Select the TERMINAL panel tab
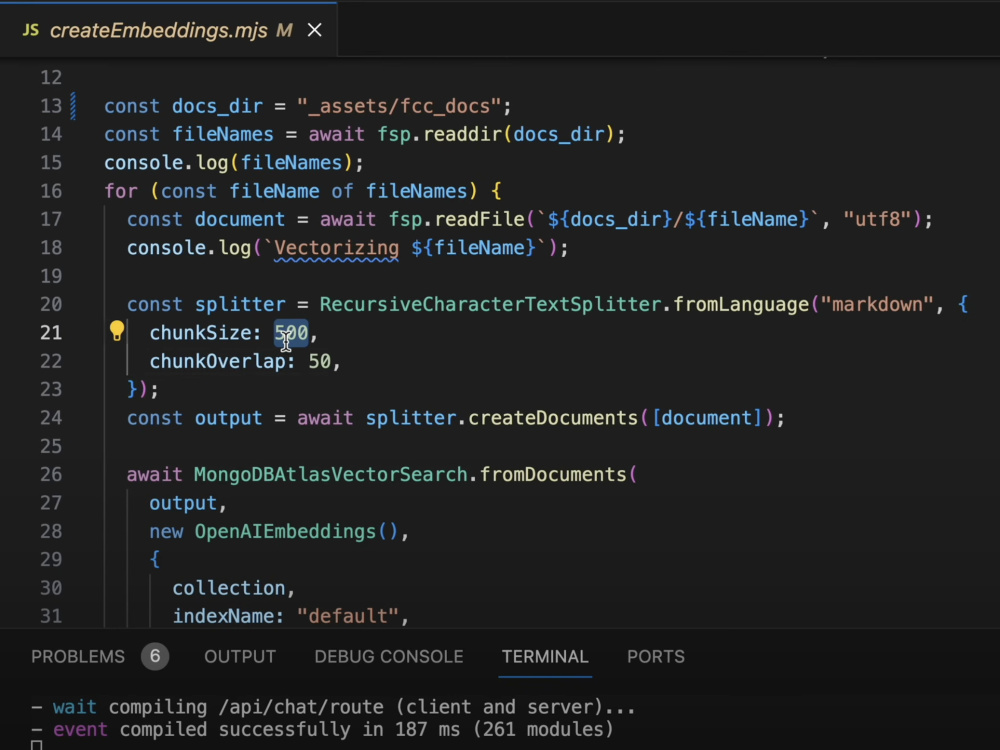1000x750 pixels. tap(545, 656)
